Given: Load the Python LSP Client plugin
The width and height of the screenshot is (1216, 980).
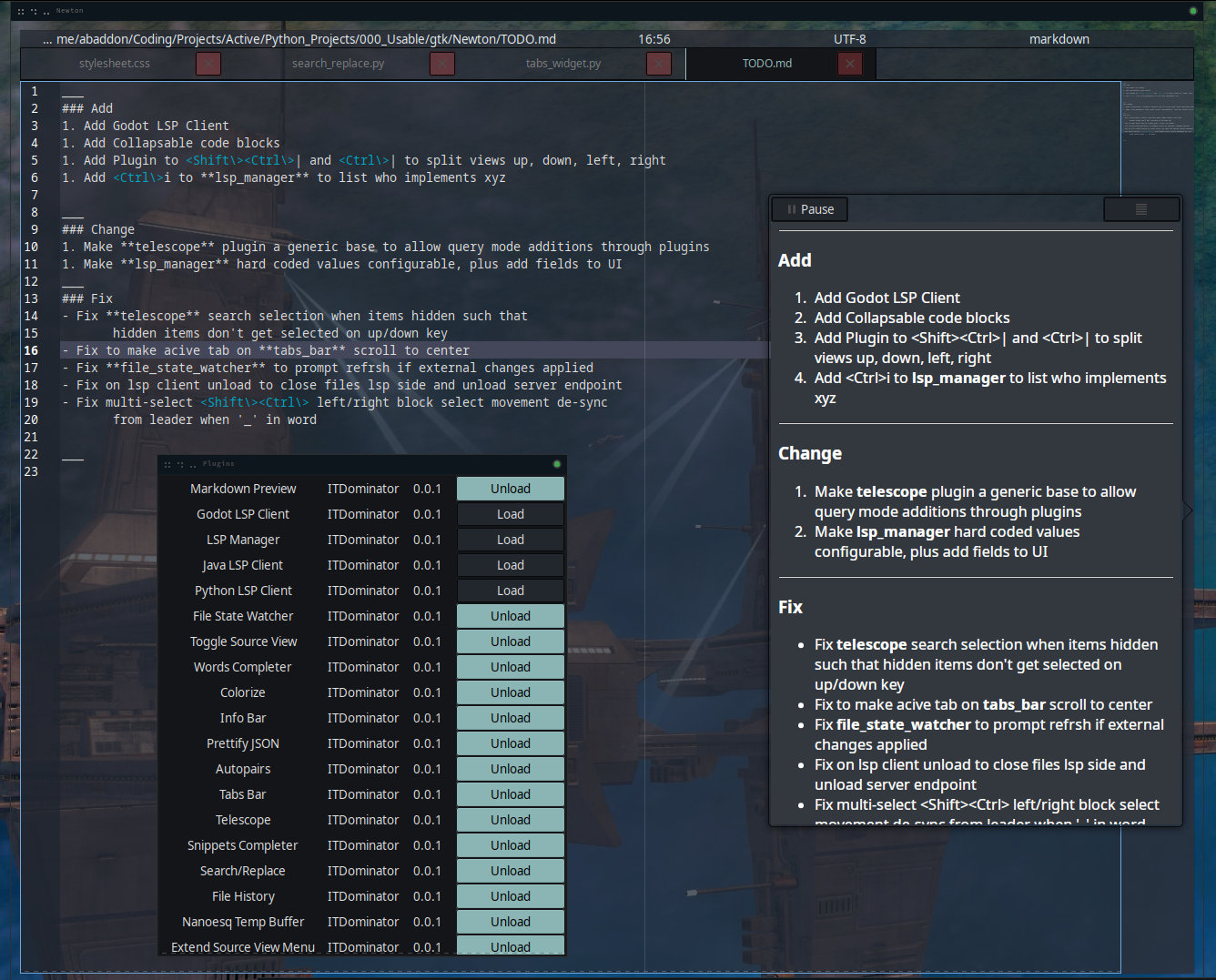Looking at the screenshot, I should (510, 590).
